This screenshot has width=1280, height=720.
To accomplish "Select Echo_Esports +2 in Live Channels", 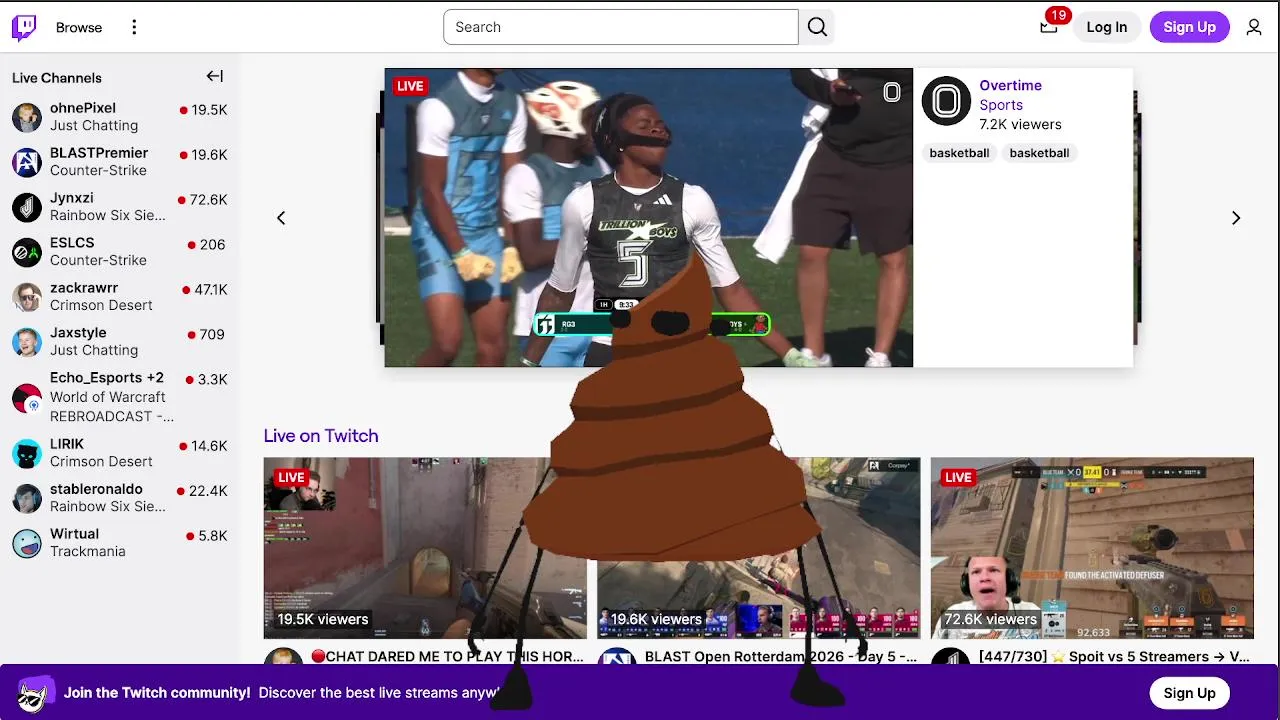I will [120, 398].
